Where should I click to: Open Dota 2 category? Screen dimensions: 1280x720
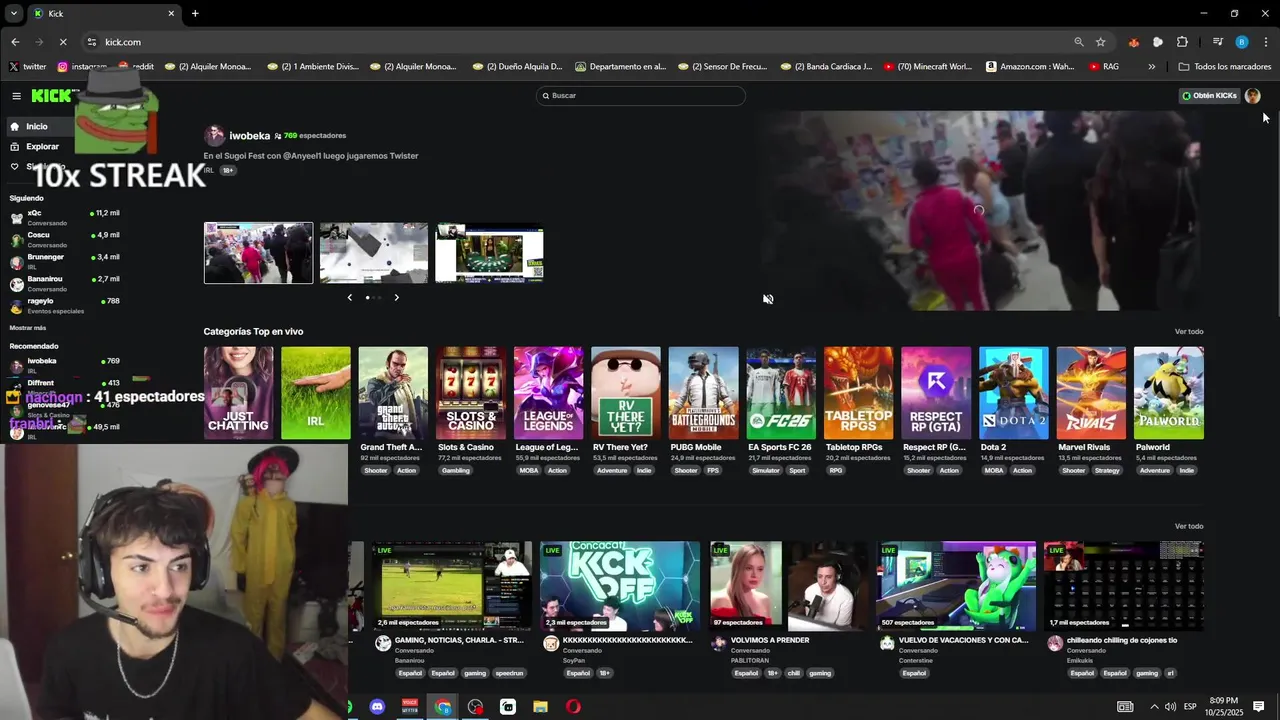1014,393
